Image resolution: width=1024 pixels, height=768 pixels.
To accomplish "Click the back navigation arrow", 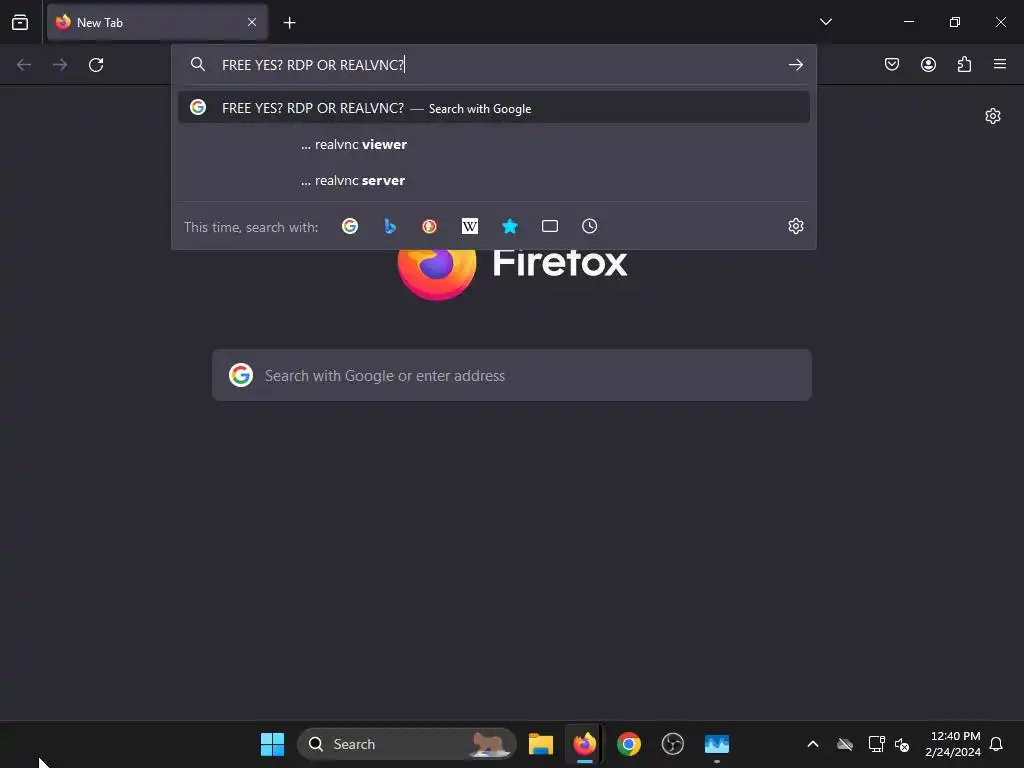I will [x=24, y=65].
